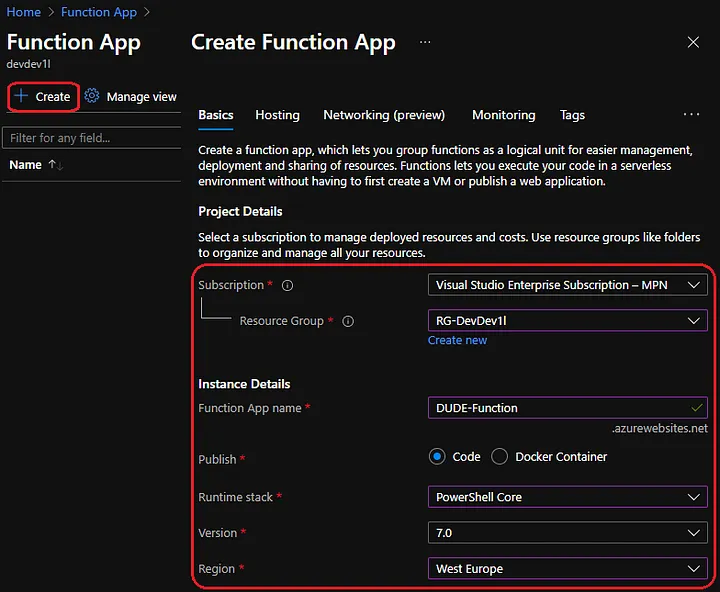Close the Create Function App pane
This screenshot has height=592, width=720.
[x=693, y=42]
